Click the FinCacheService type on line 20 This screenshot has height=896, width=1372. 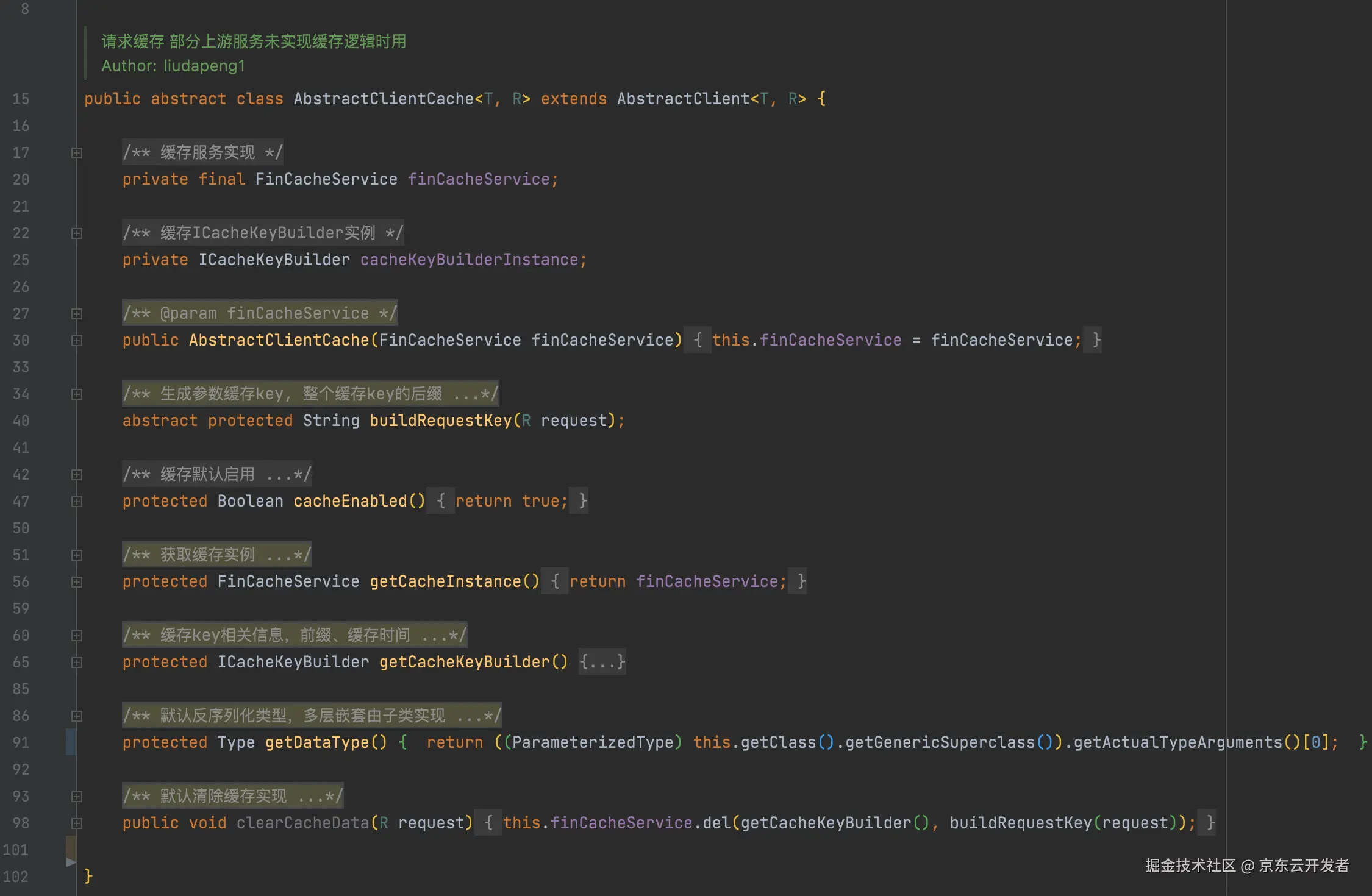(x=326, y=179)
